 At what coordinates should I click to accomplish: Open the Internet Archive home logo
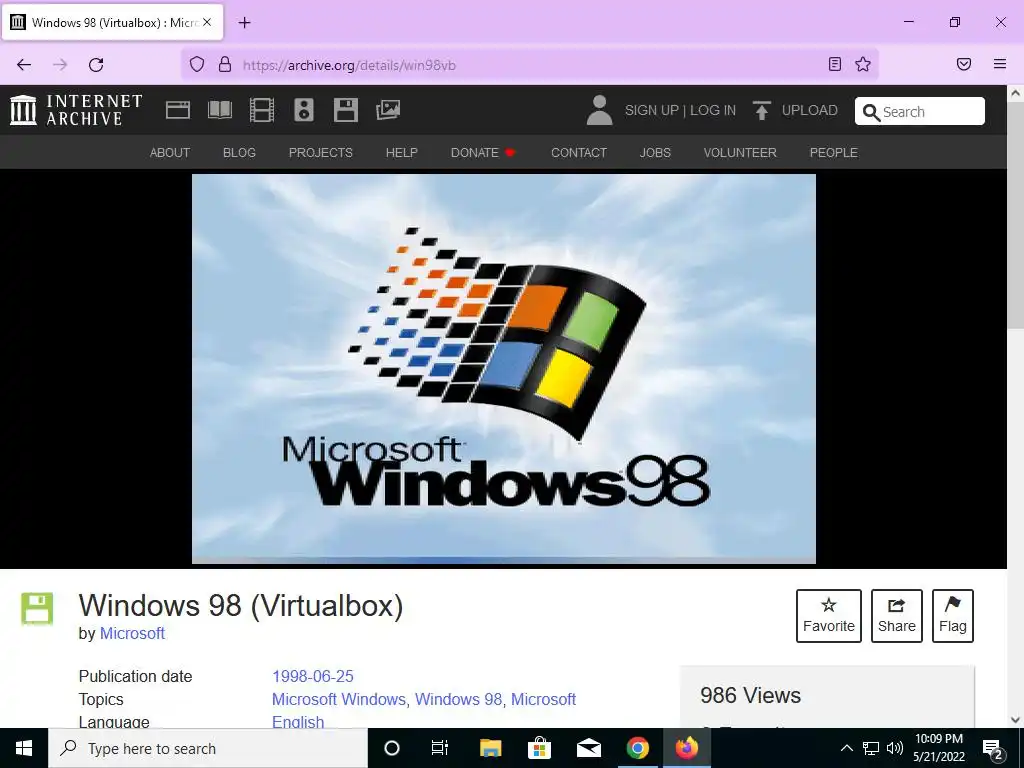(76, 110)
